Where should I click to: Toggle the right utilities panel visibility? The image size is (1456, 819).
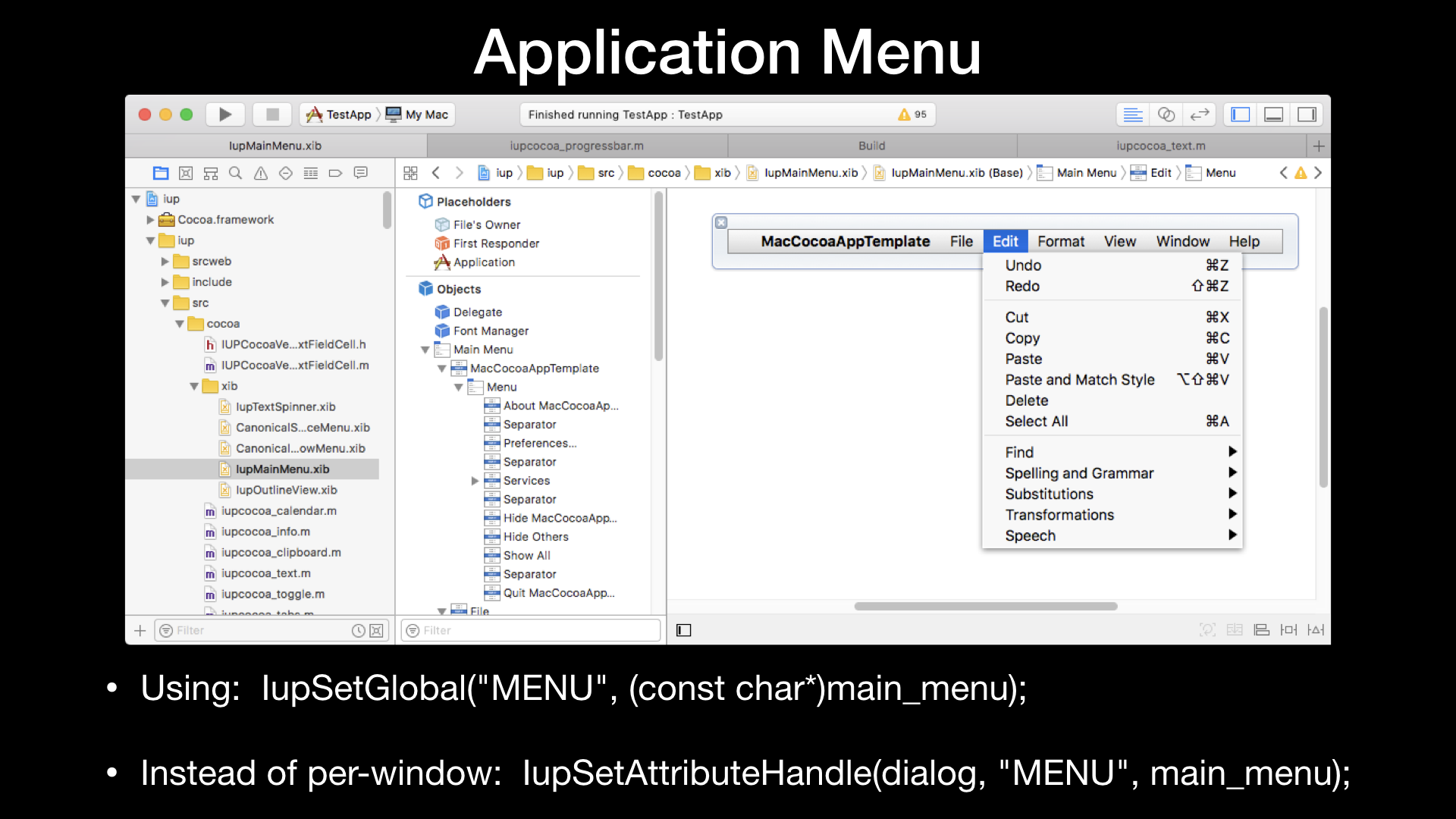coord(1307,115)
